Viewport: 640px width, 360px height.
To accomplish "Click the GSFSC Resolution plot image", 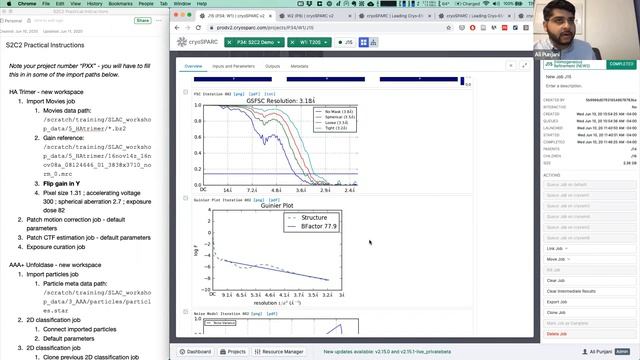I will 276,145.
